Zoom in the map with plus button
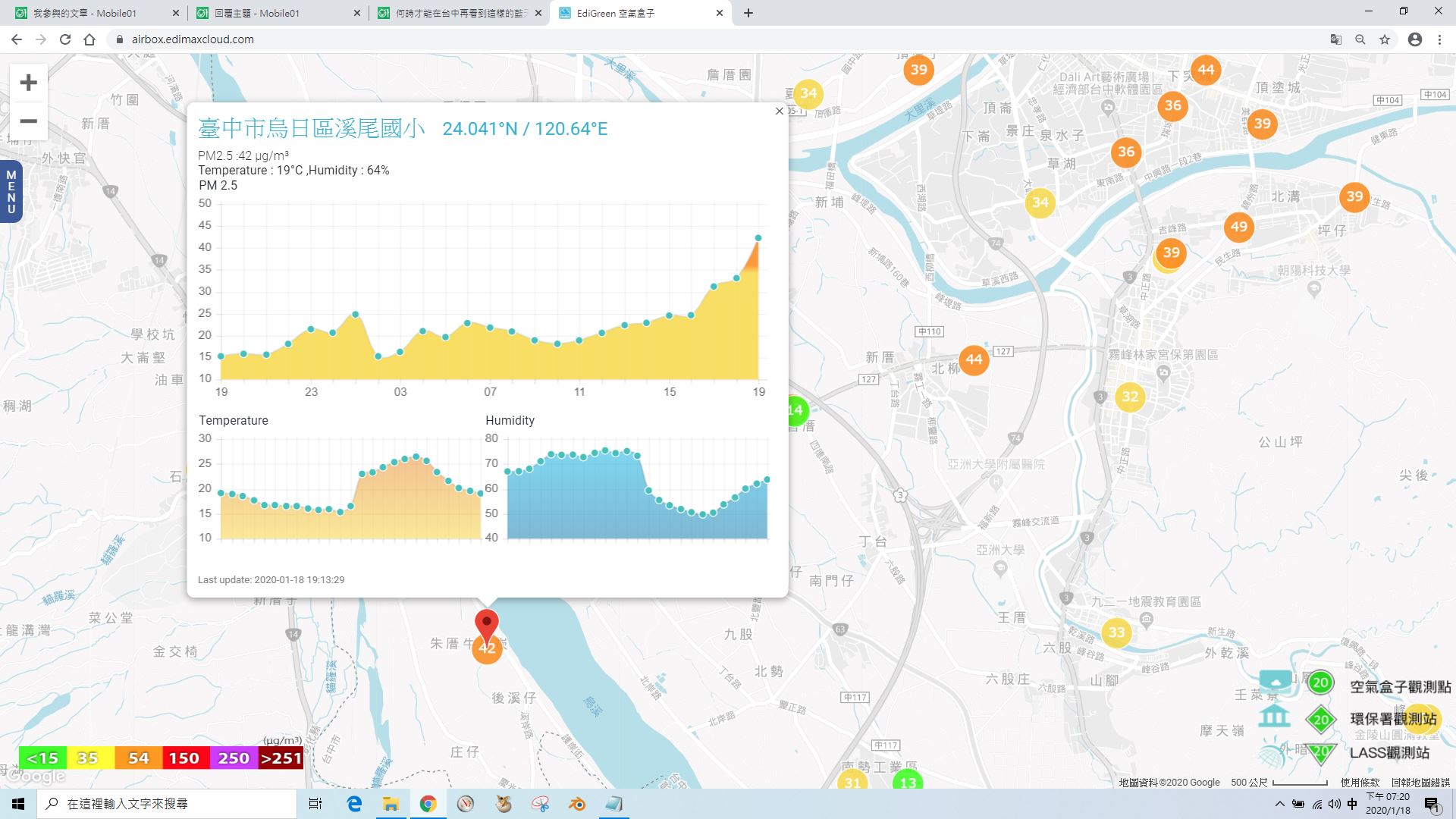Viewport: 1456px width, 819px height. pos(28,83)
